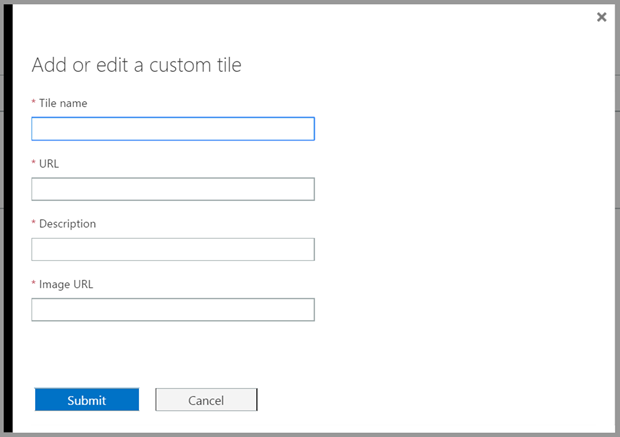This screenshot has height=437, width=620.
Task: Click the "Image URL" field label
Action: coord(66,283)
